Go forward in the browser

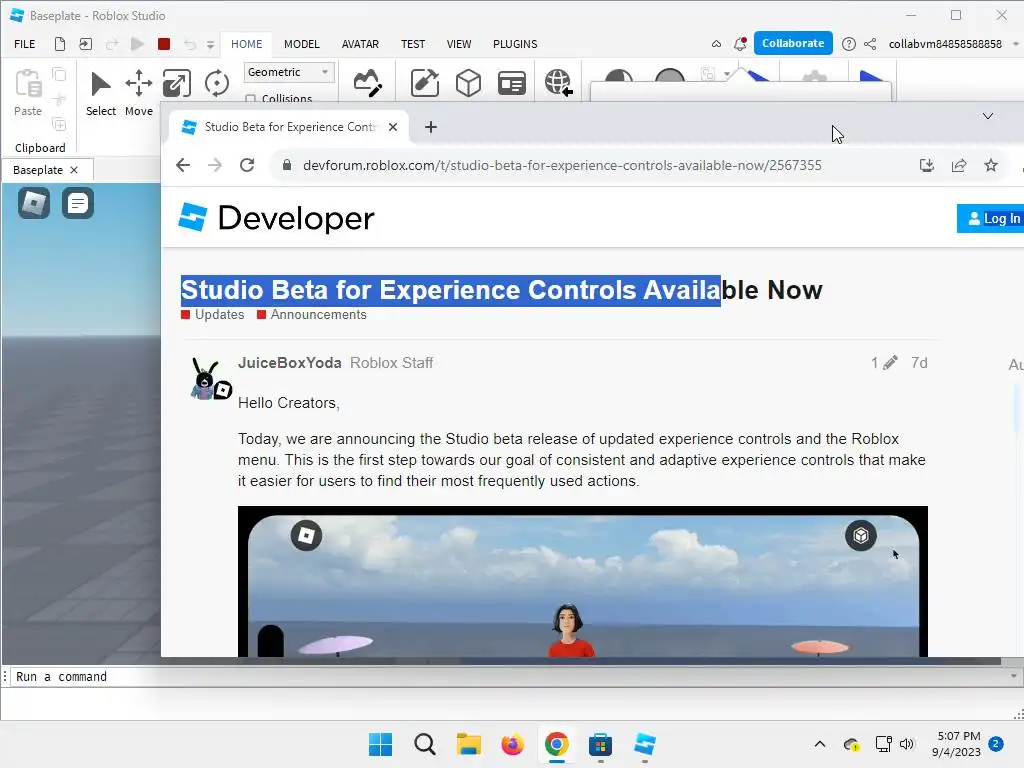pyautogui.click(x=215, y=165)
